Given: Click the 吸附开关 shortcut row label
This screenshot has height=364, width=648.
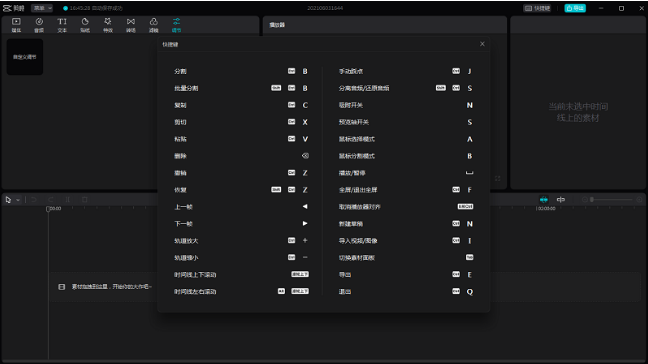Looking at the screenshot, I should [350, 105].
